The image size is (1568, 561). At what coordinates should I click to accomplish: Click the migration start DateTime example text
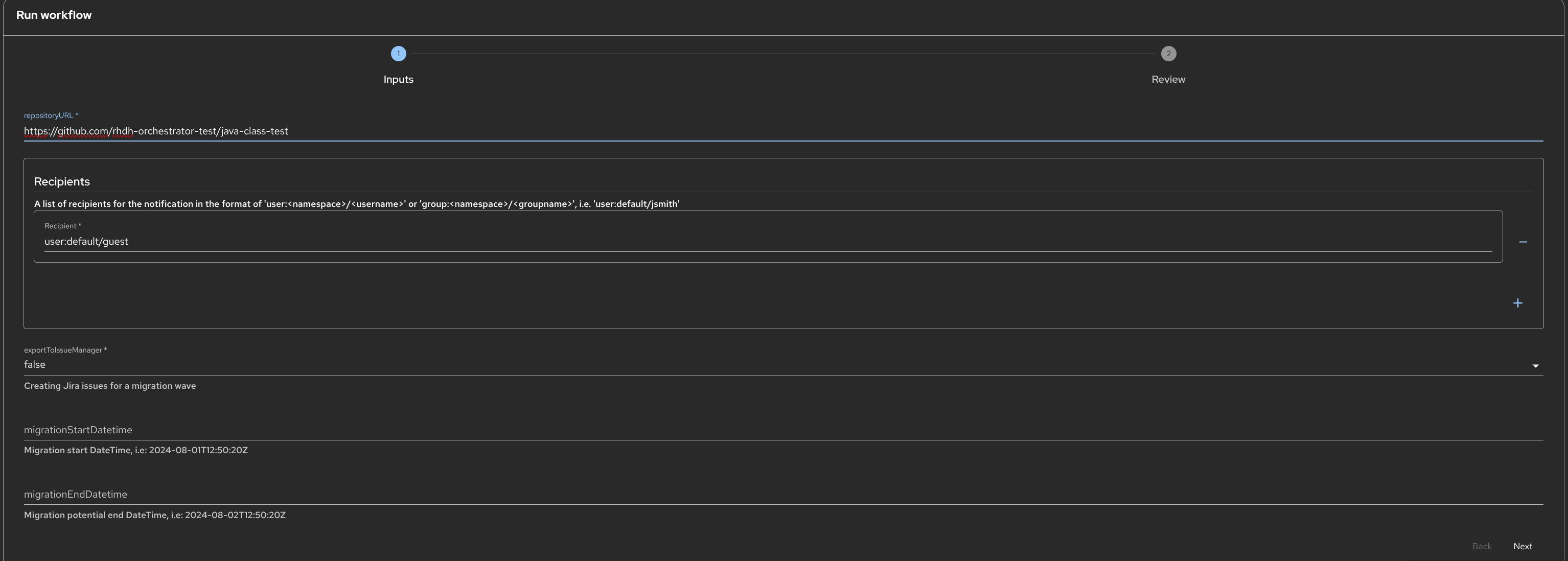coord(136,450)
